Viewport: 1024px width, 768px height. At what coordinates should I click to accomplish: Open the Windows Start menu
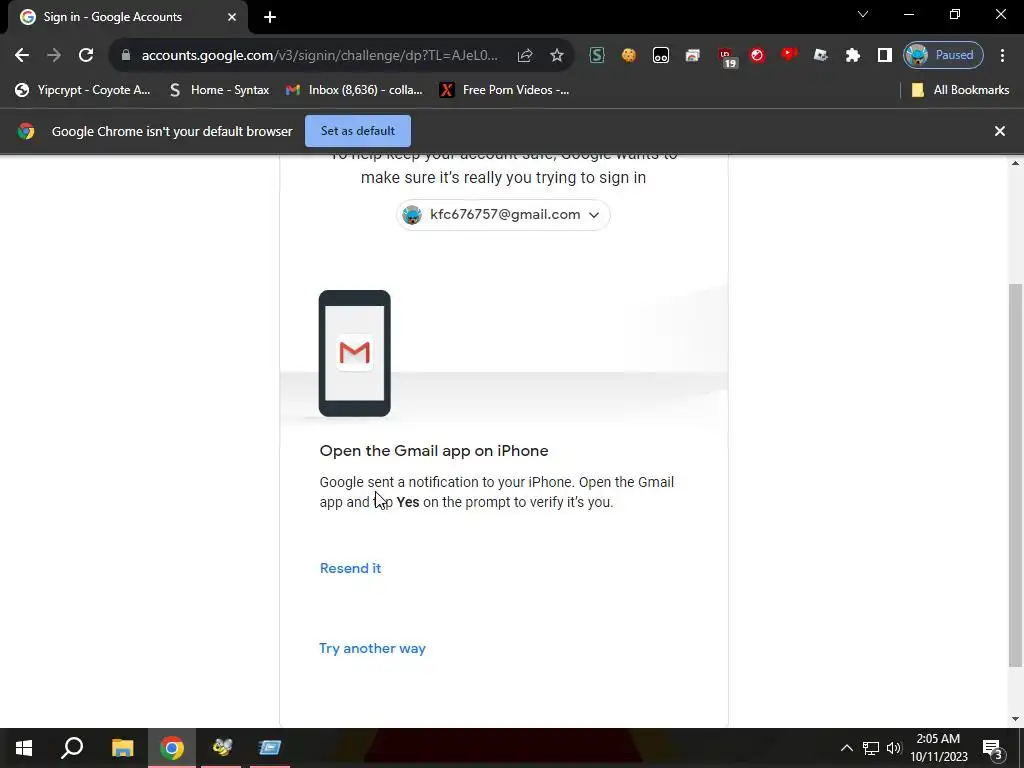tap(24, 748)
